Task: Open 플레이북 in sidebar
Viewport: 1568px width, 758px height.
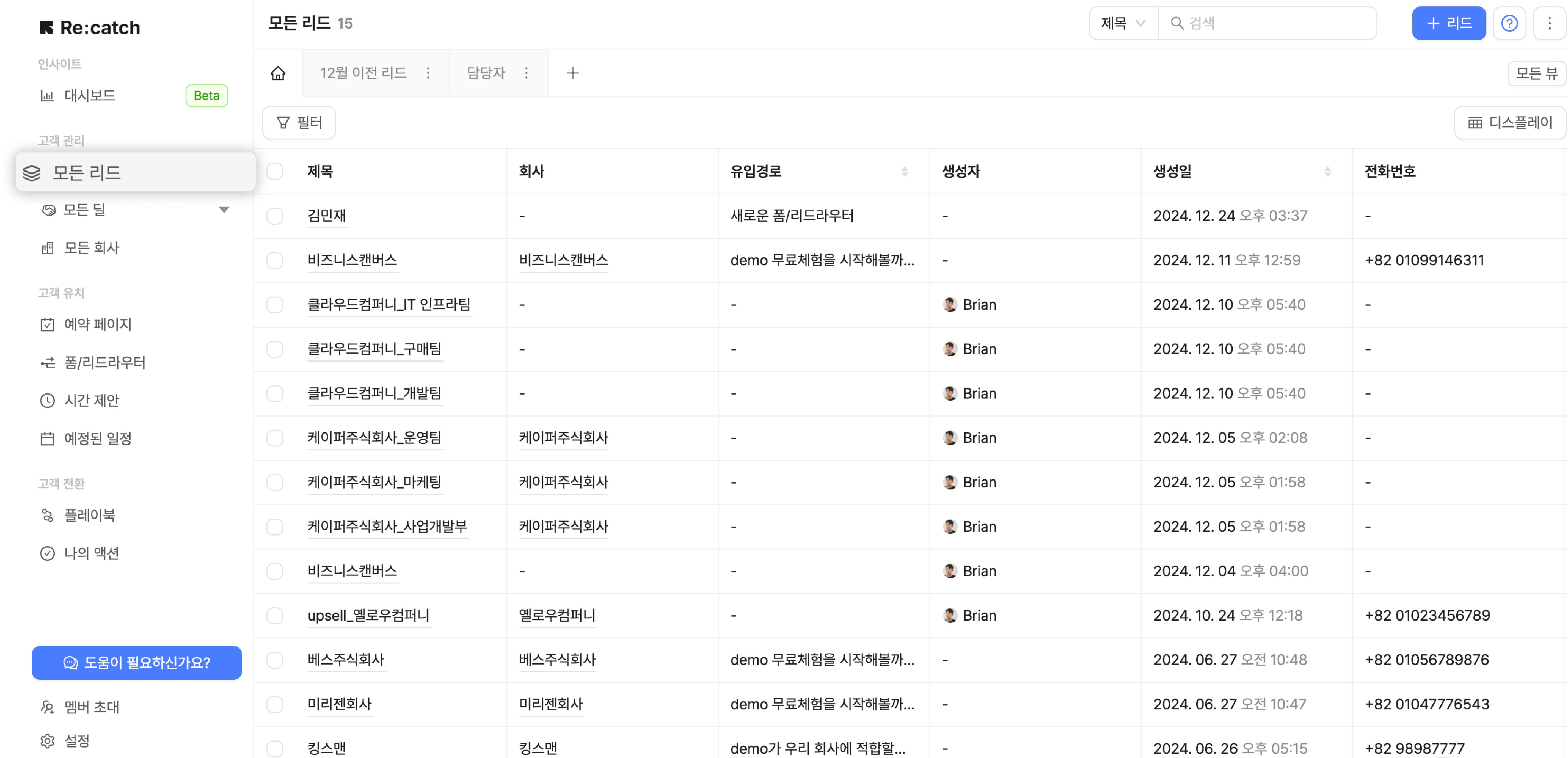Action: click(89, 515)
